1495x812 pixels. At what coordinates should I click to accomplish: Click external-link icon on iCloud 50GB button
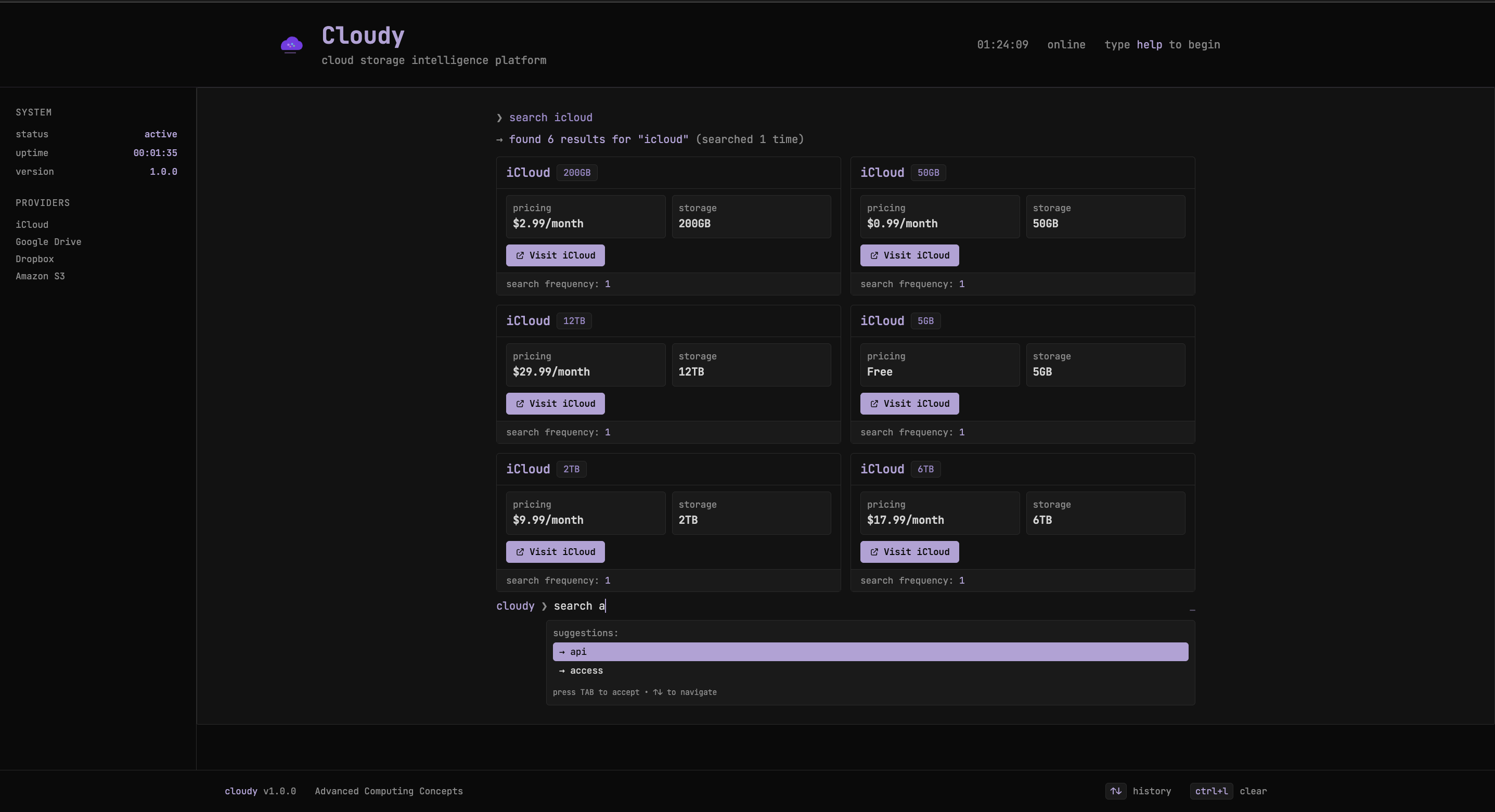[874, 255]
